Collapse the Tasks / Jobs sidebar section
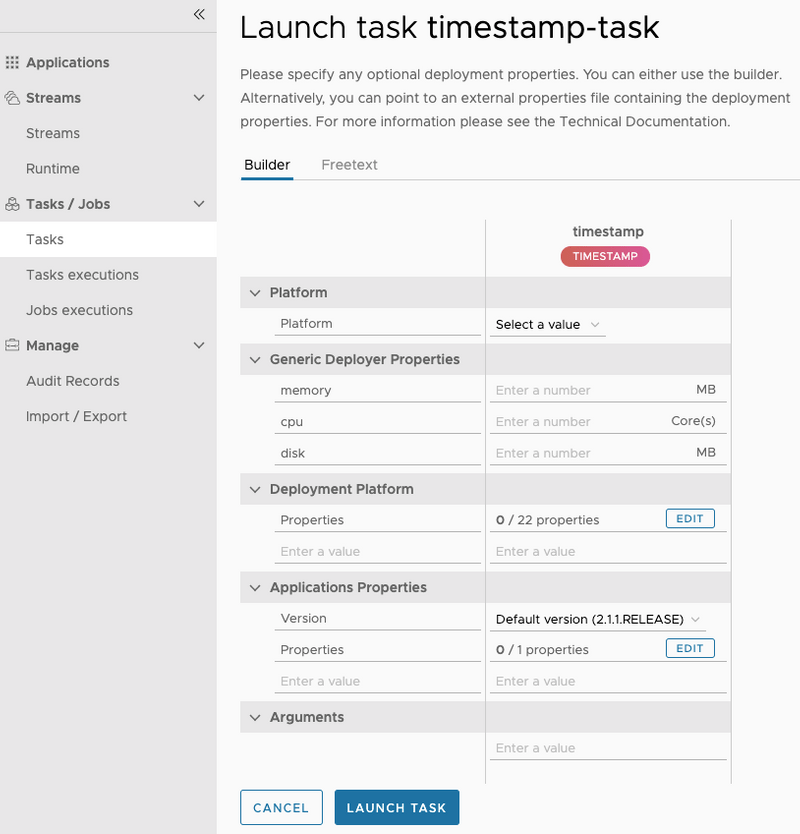Viewport: 800px width, 834px height. (x=199, y=204)
